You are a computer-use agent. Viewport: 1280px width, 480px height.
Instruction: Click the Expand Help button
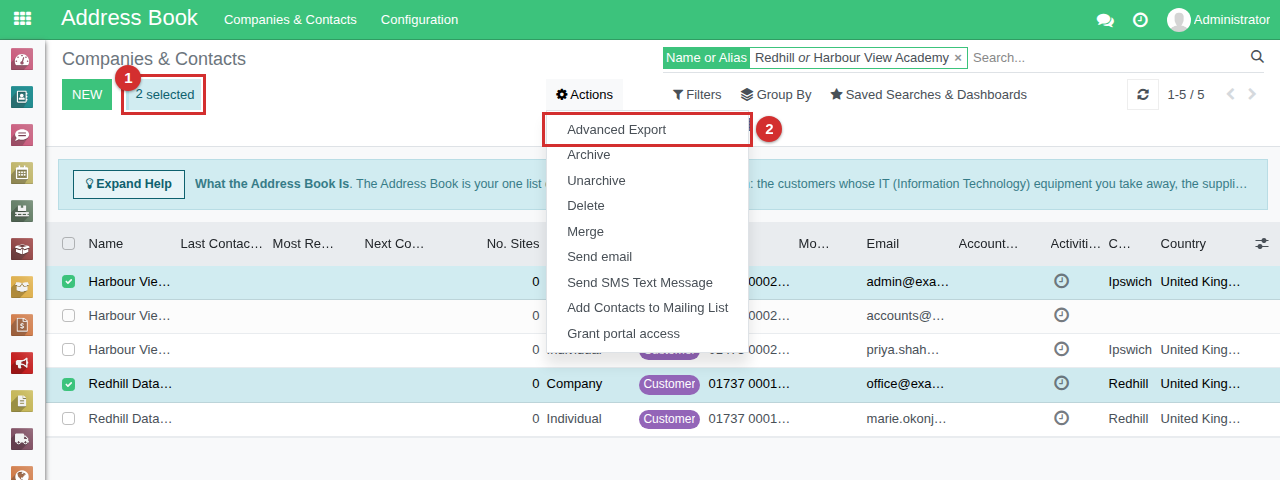[129, 184]
